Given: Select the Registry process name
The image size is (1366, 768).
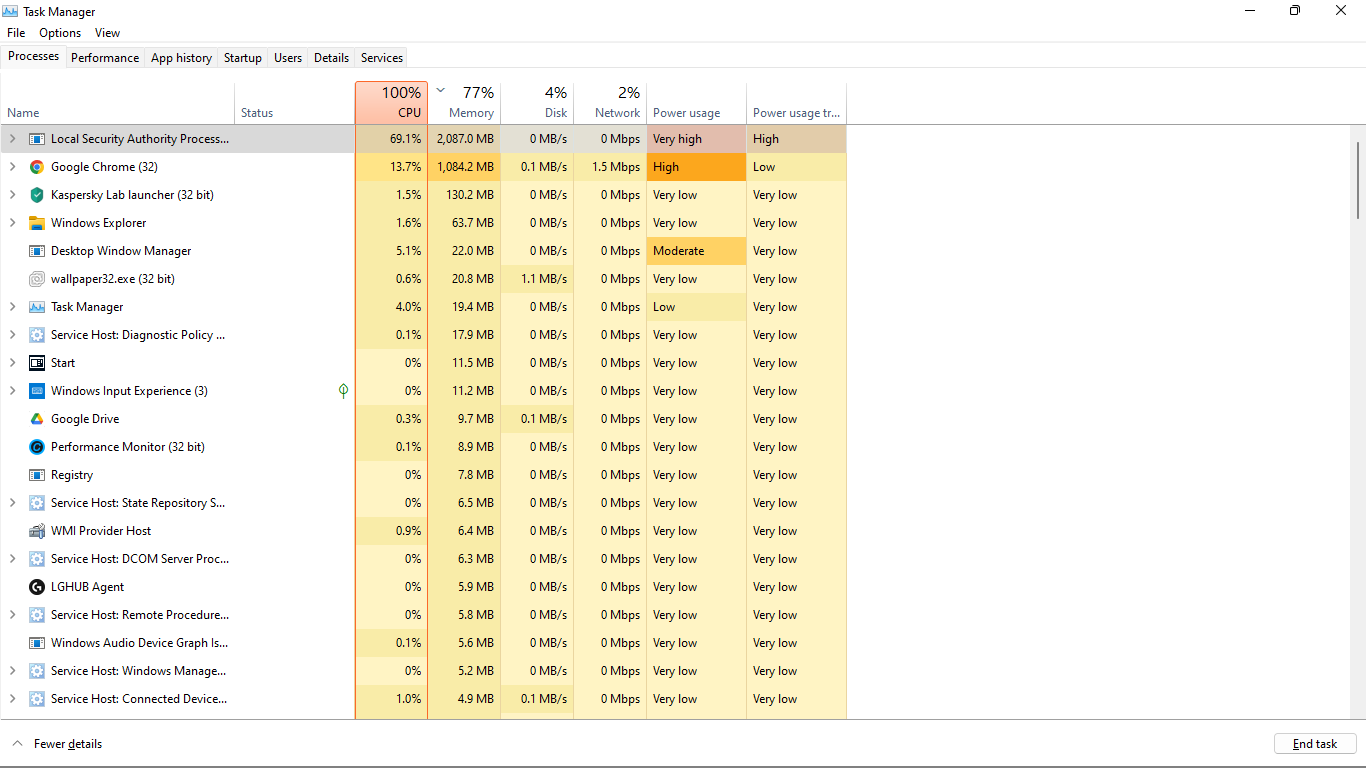Looking at the screenshot, I should point(72,475).
